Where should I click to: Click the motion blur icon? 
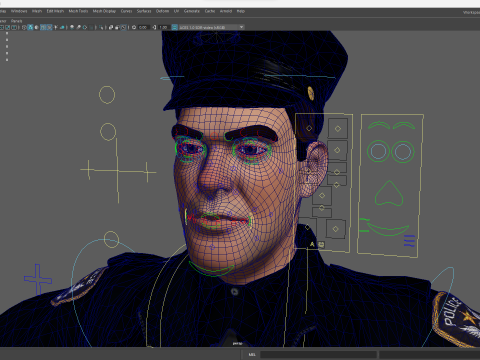coord(78,27)
